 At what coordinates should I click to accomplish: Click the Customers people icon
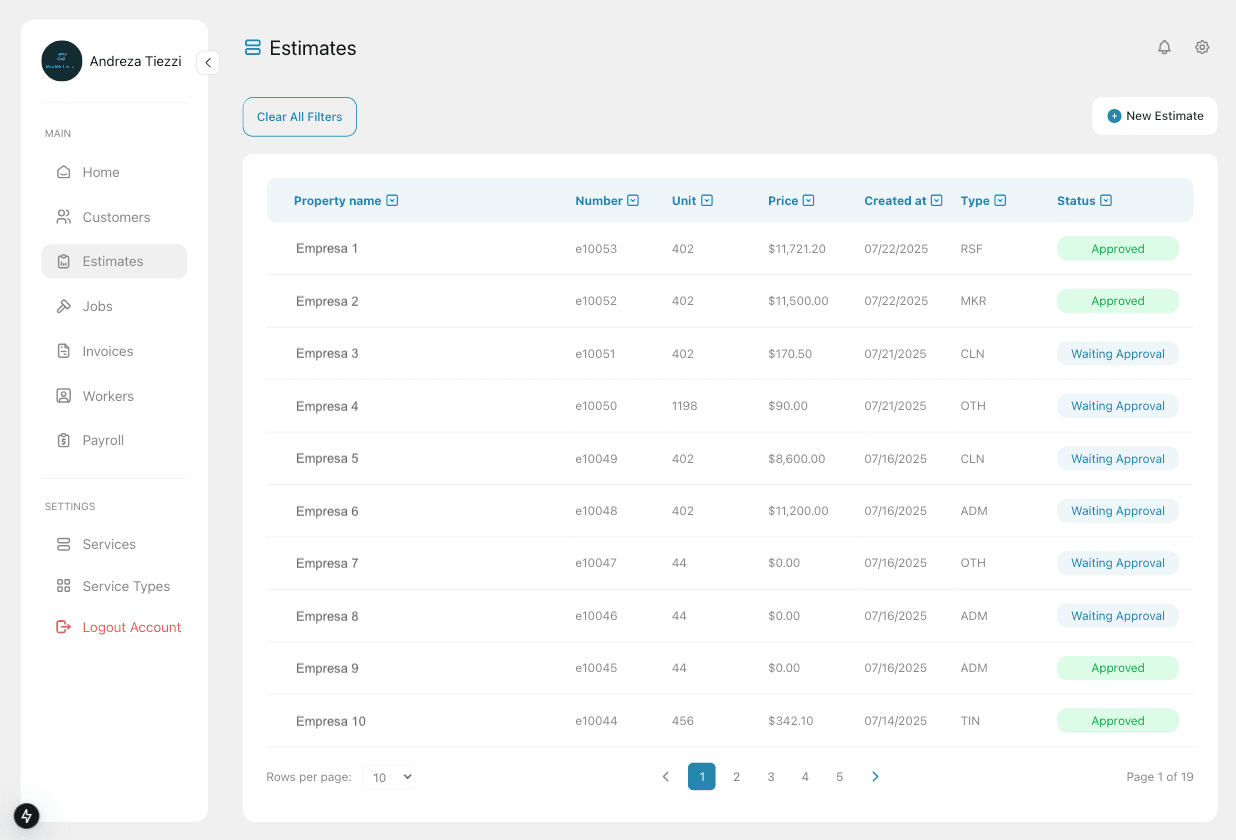(64, 217)
